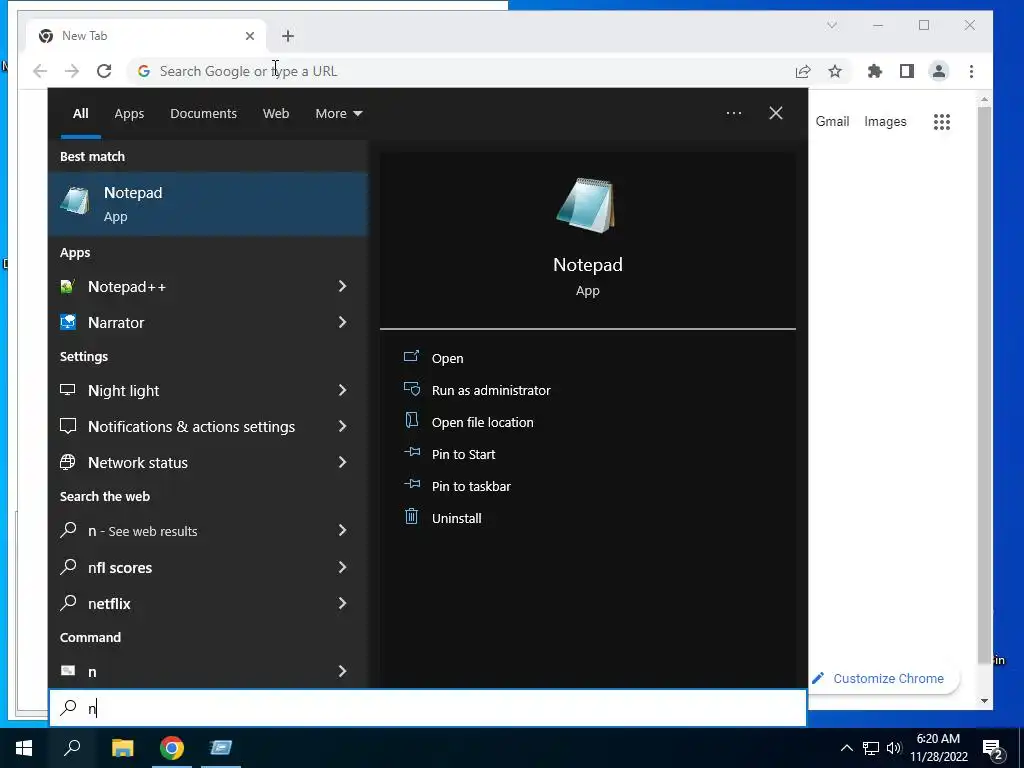The image size is (1024, 768).
Task: Choose Pin to taskbar
Action: 471,486
